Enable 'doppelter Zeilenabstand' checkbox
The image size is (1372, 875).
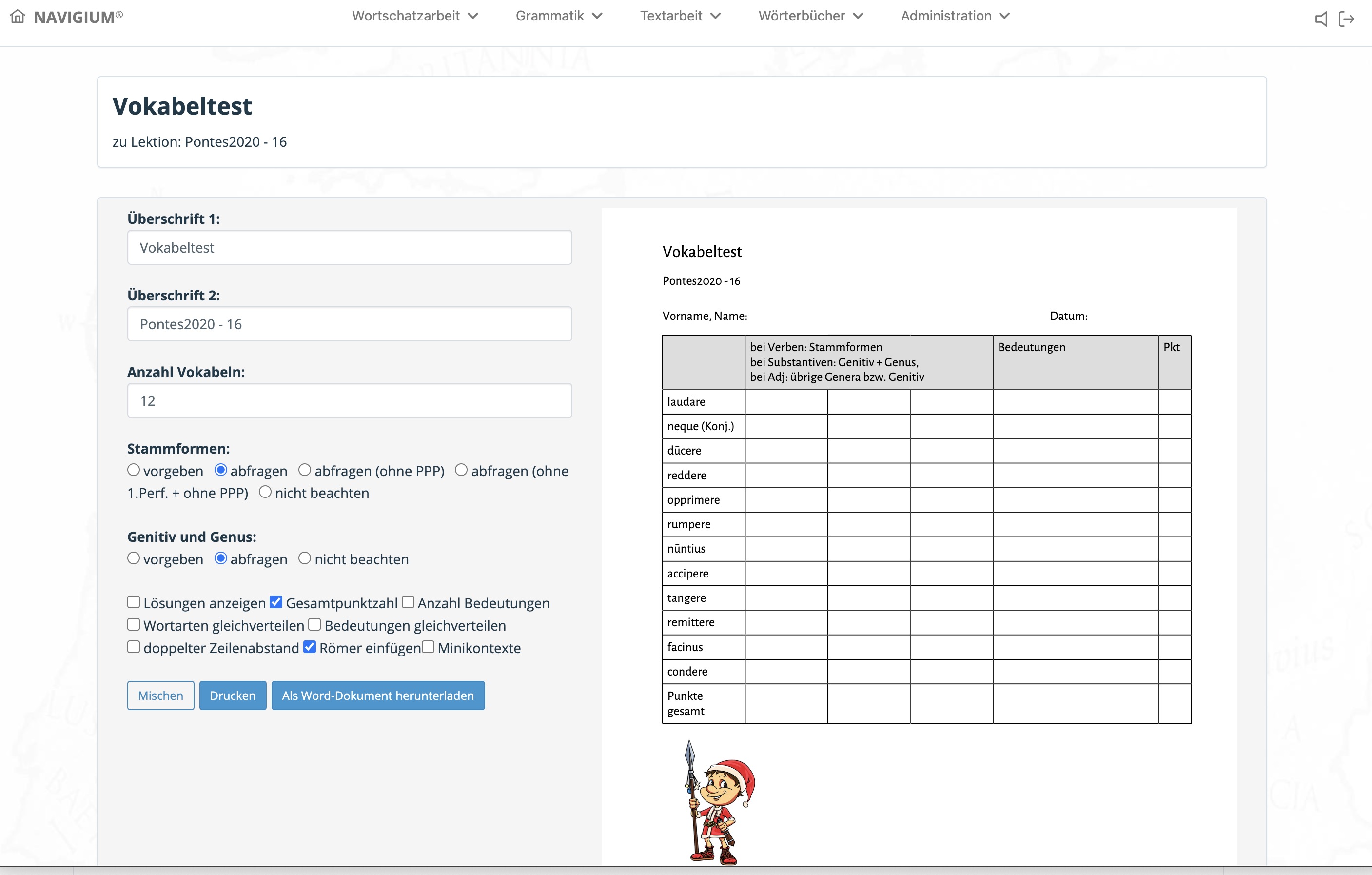pyautogui.click(x=133, y=647)
